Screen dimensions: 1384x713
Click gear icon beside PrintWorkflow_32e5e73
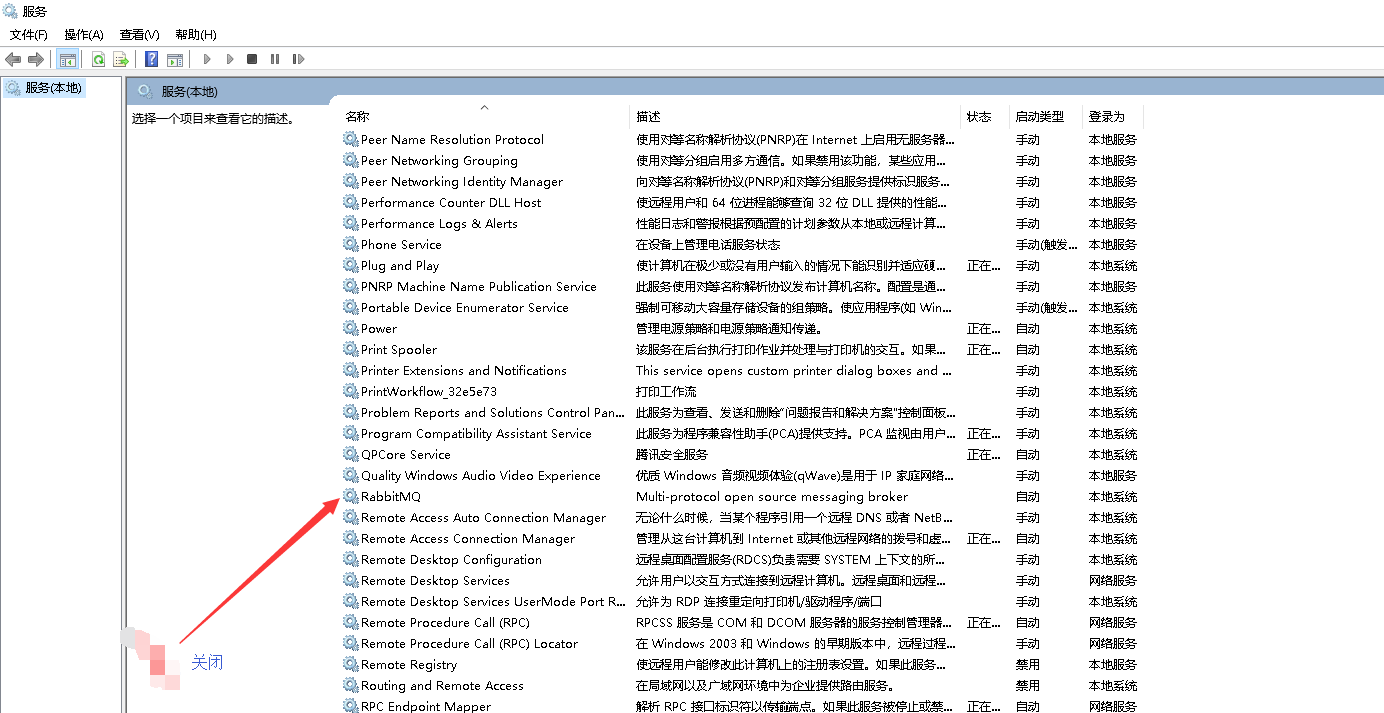pos(350,391)
